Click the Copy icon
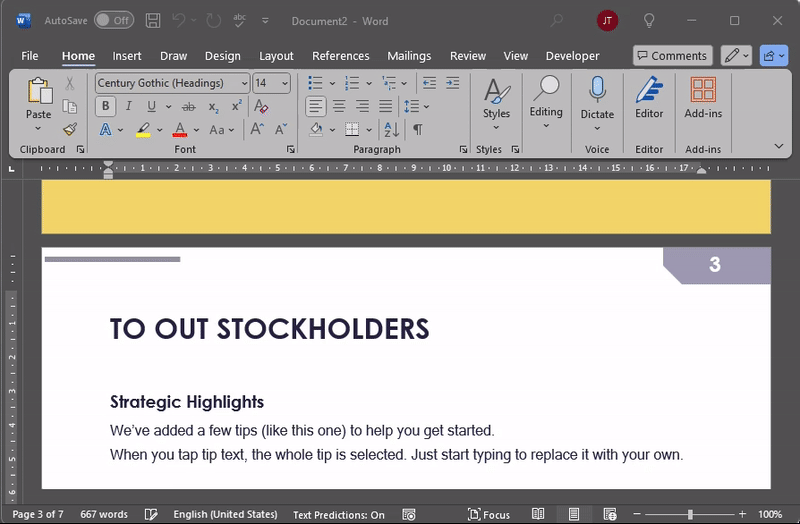Viewport: 800px width, 524px height. [70, 107]
